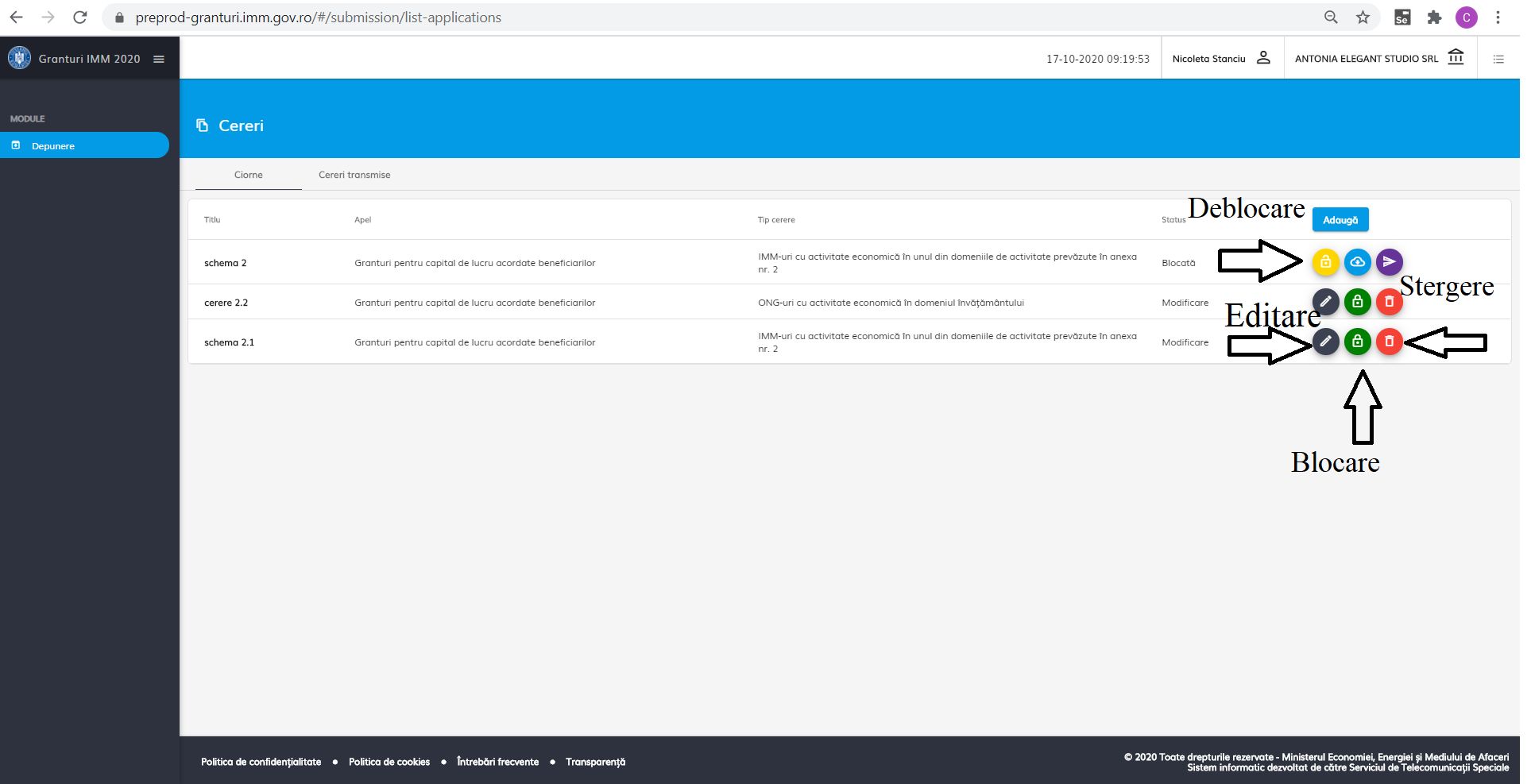
Task: Click the Nicoleta Stanciu user name
Action: [1208, 59]
